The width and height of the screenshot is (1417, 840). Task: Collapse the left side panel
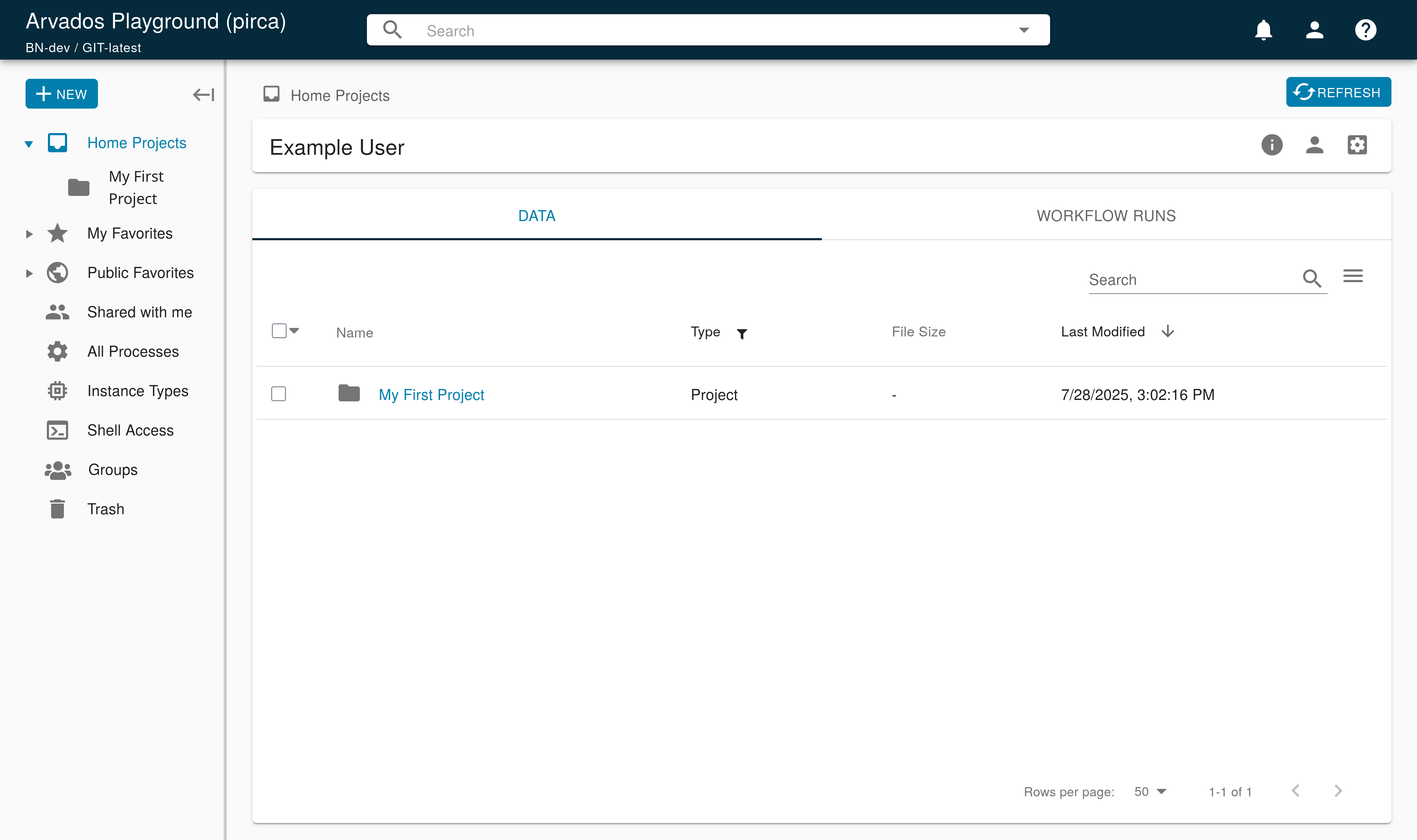(x=204, y=94)
